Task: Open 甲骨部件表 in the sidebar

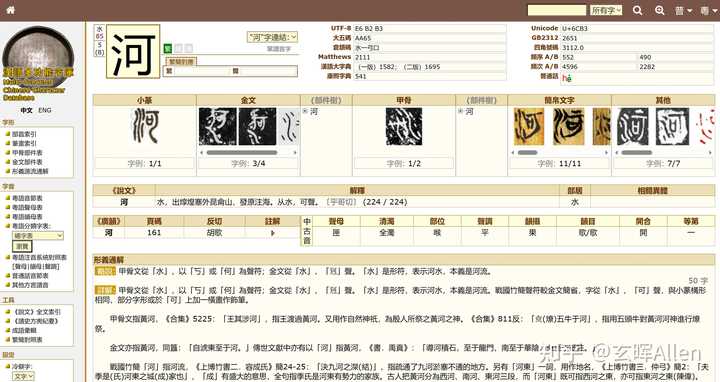Action: point(27,152)
